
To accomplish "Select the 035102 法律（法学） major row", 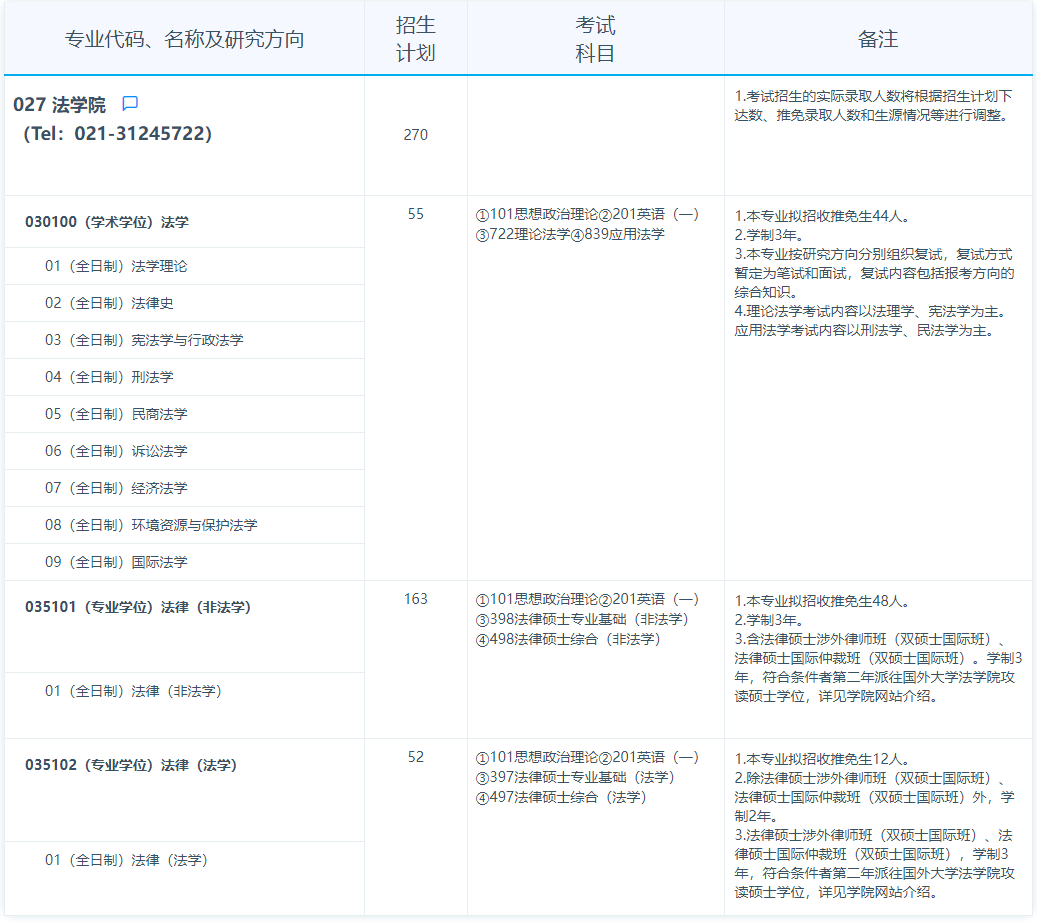I will [x=131, y=765].
